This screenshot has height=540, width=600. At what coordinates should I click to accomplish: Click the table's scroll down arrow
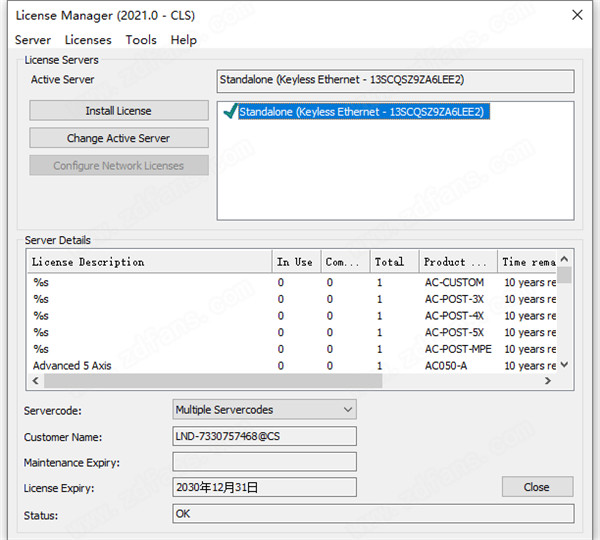click(564, 365)
